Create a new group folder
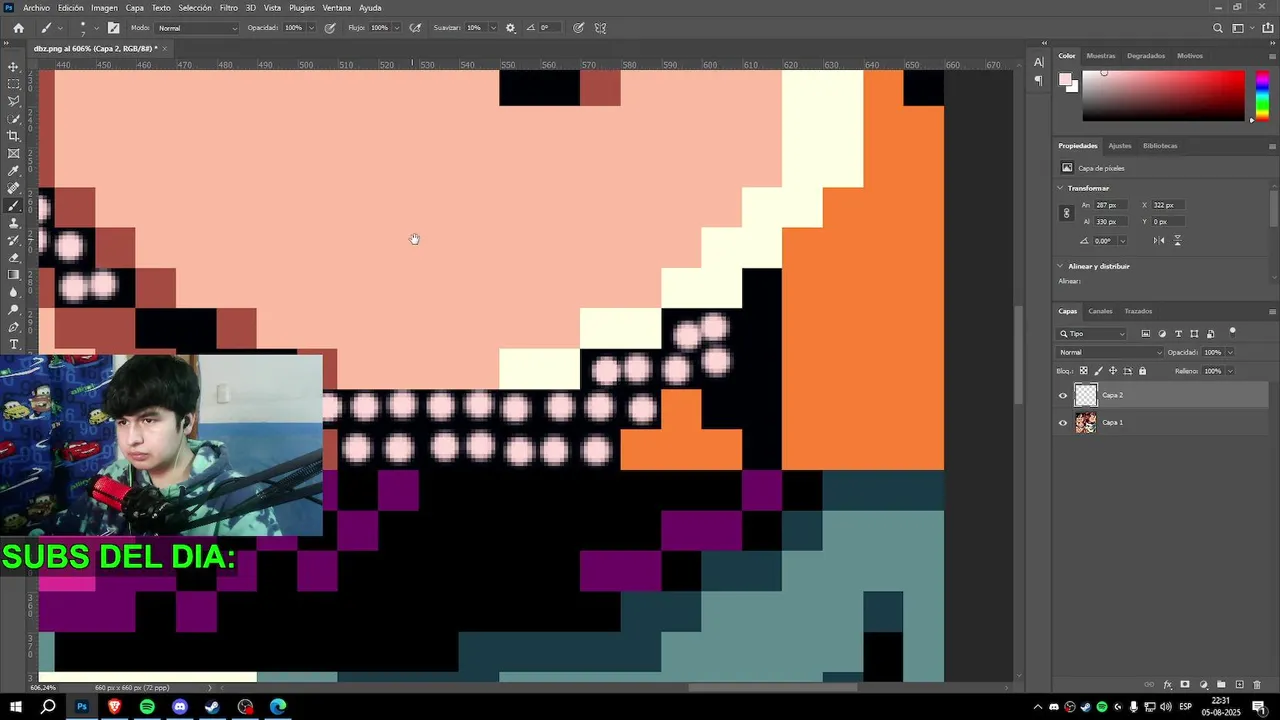 (1221, 685)
